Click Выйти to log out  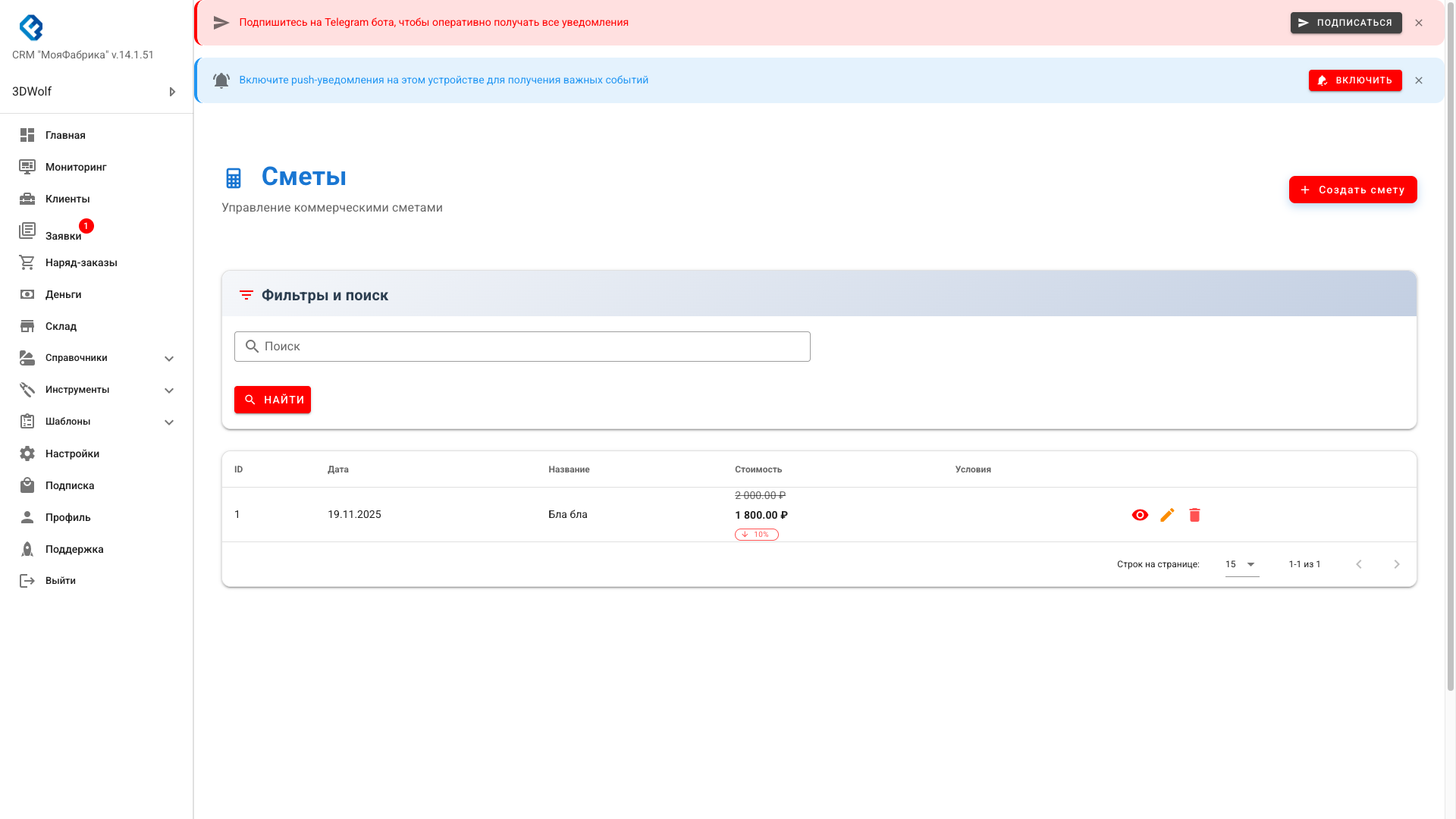(x=60, y=581)
